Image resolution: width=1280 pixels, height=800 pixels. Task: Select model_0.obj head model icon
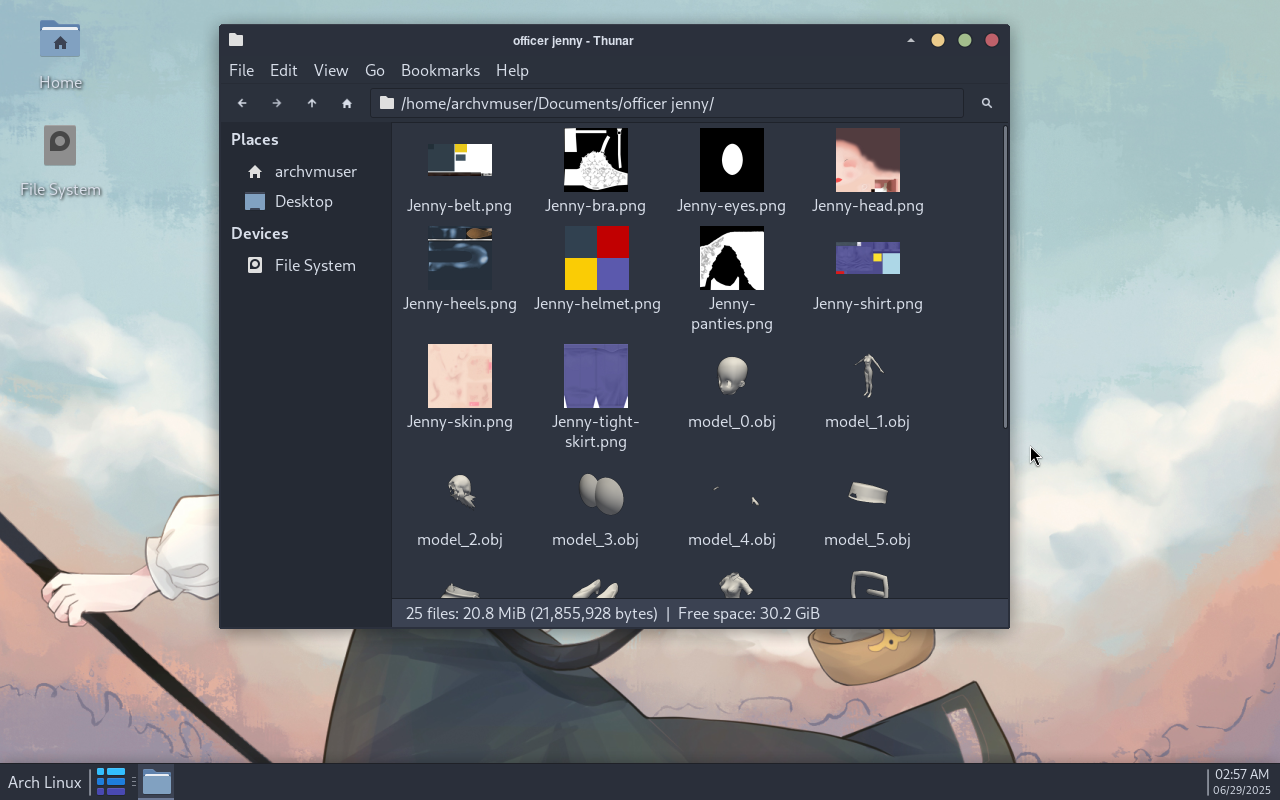[732, 376]
